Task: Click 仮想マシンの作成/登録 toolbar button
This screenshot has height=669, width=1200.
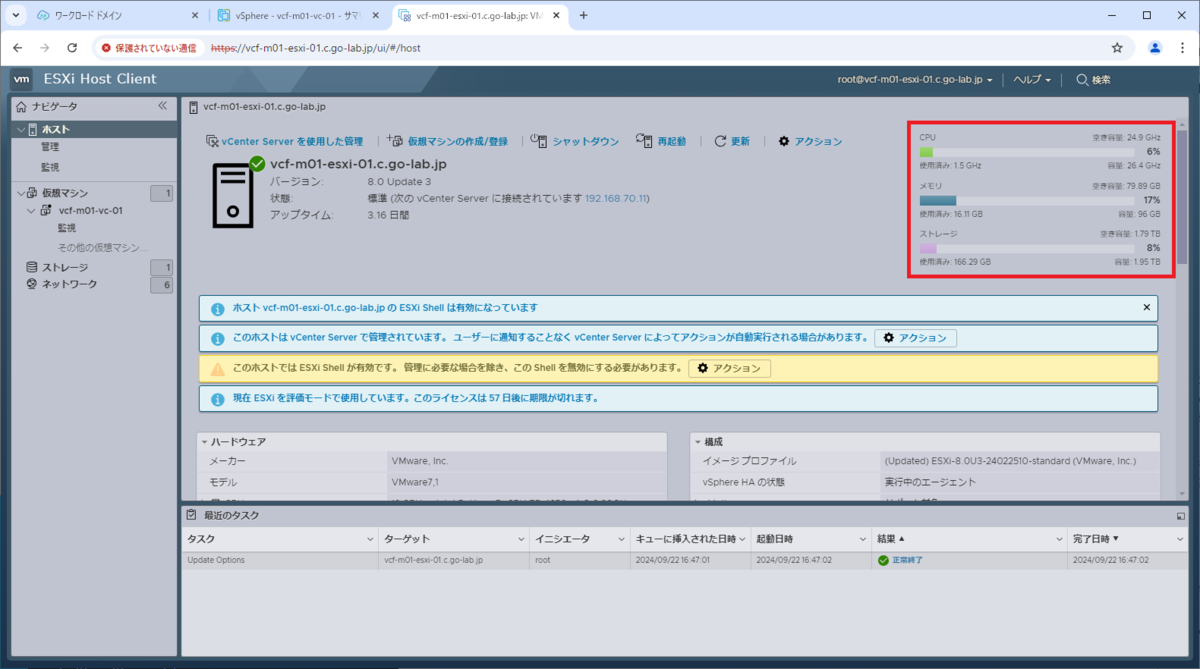Action: [447, 142]
